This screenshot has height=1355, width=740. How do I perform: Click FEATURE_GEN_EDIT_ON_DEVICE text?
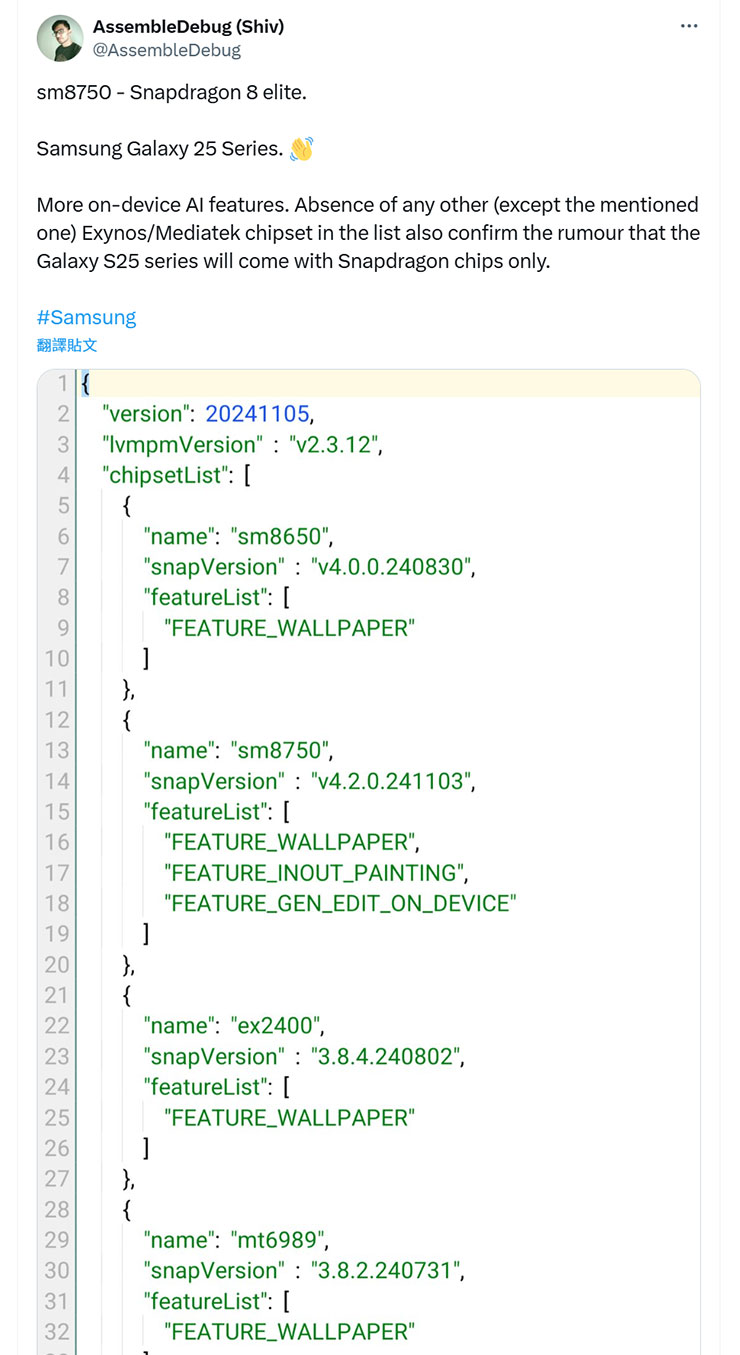(340, 903)
